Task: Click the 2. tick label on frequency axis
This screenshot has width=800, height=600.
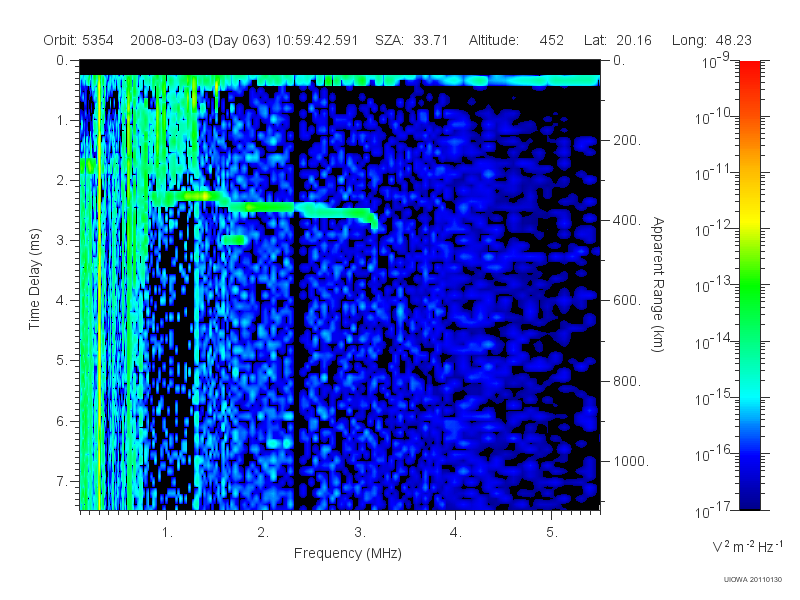Action: [263, 533]
